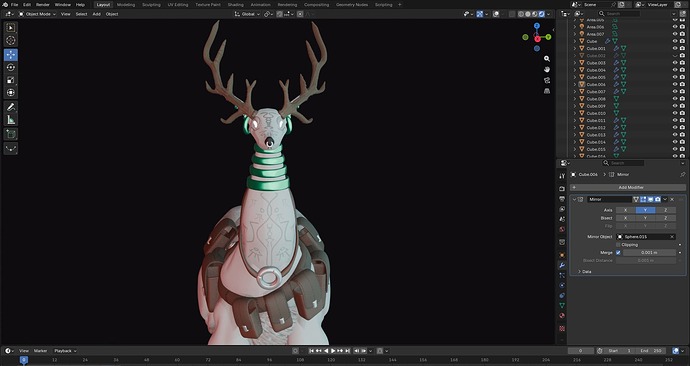Toggle the Mirror Axis X button
The width and height of the screenshot is (690, 366).
click(x=625, y=210)
